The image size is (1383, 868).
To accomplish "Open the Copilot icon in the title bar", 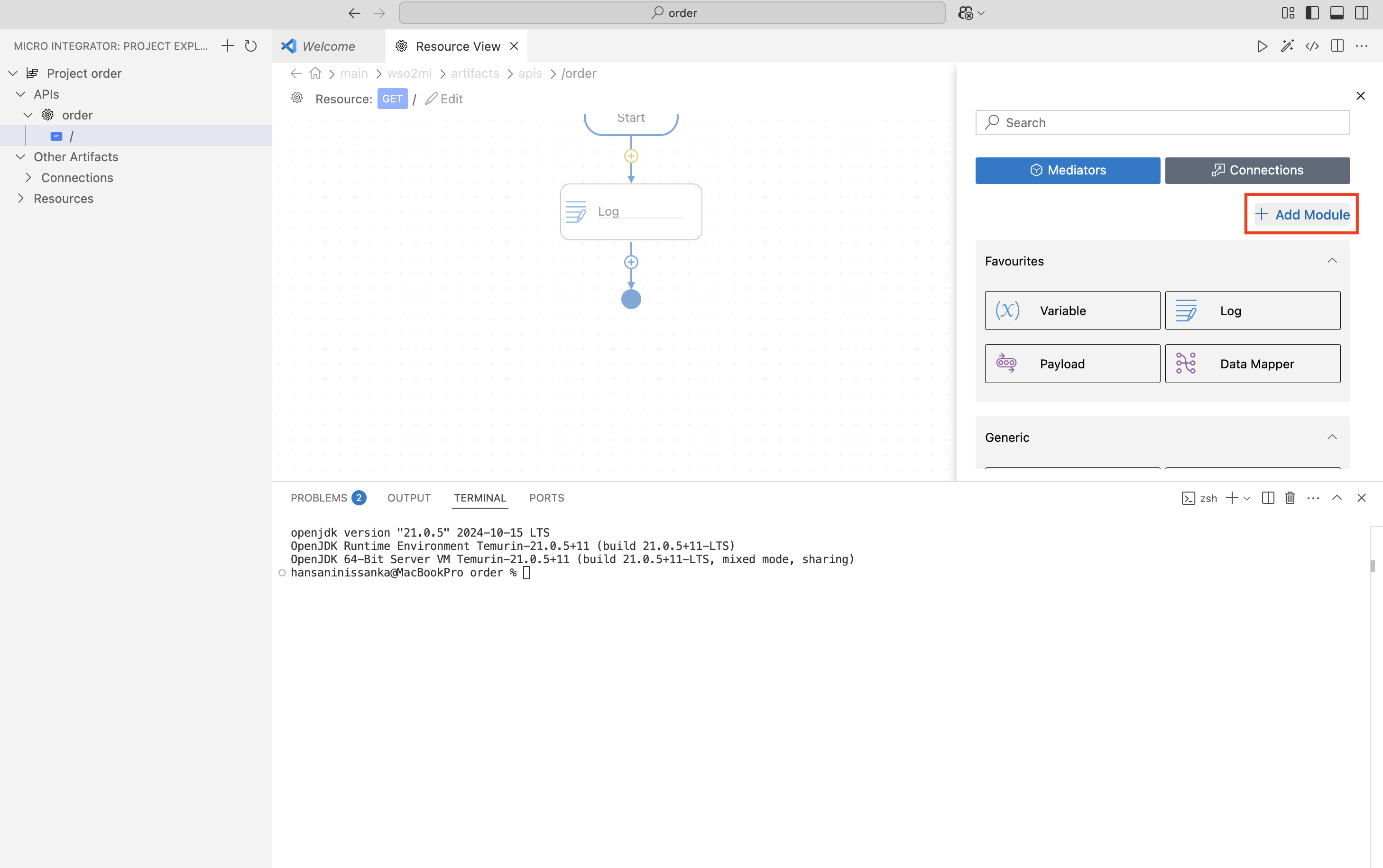I will coord(966,13).
